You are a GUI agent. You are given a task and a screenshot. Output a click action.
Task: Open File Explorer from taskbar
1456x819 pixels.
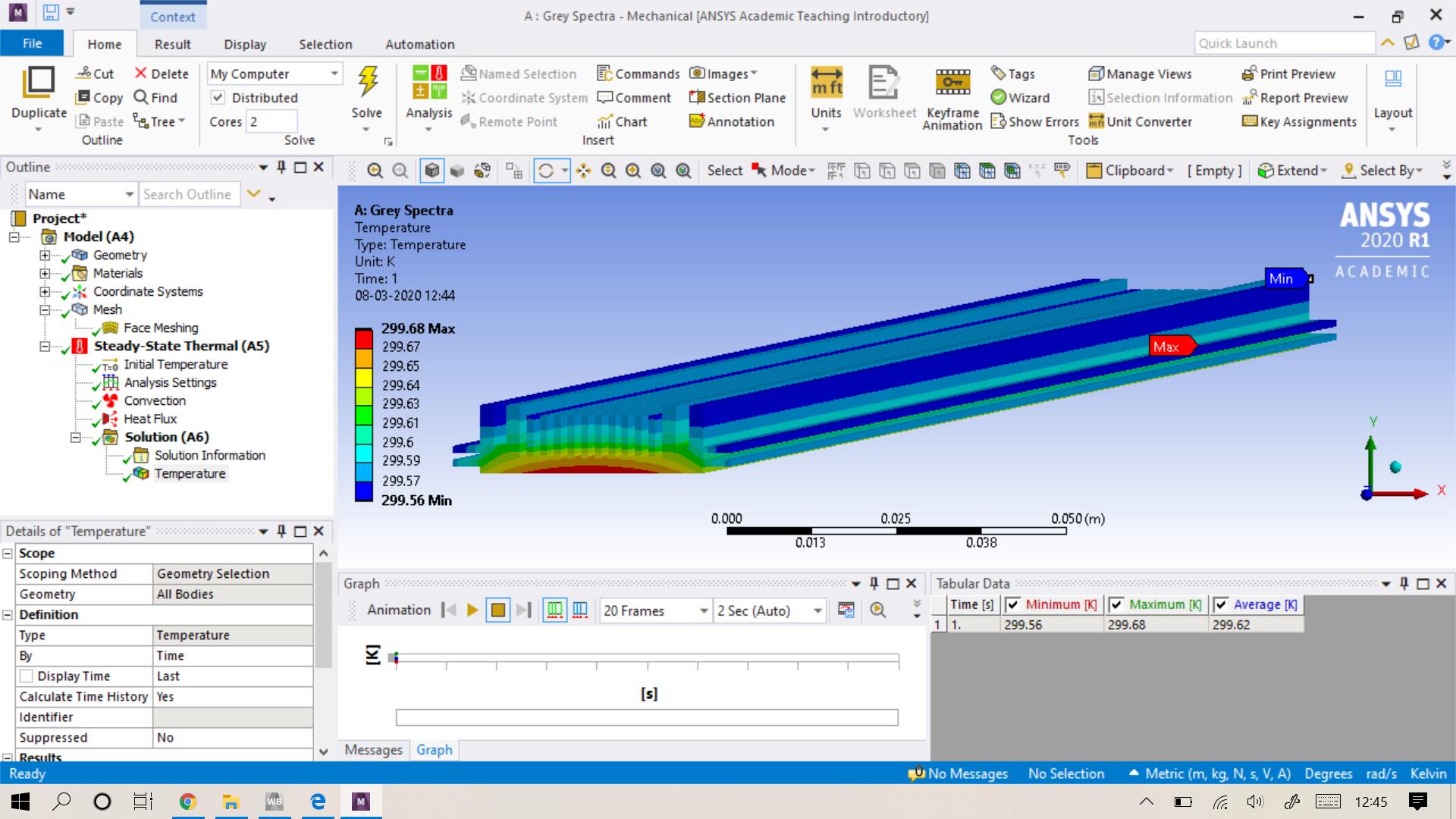pos(231,802)
